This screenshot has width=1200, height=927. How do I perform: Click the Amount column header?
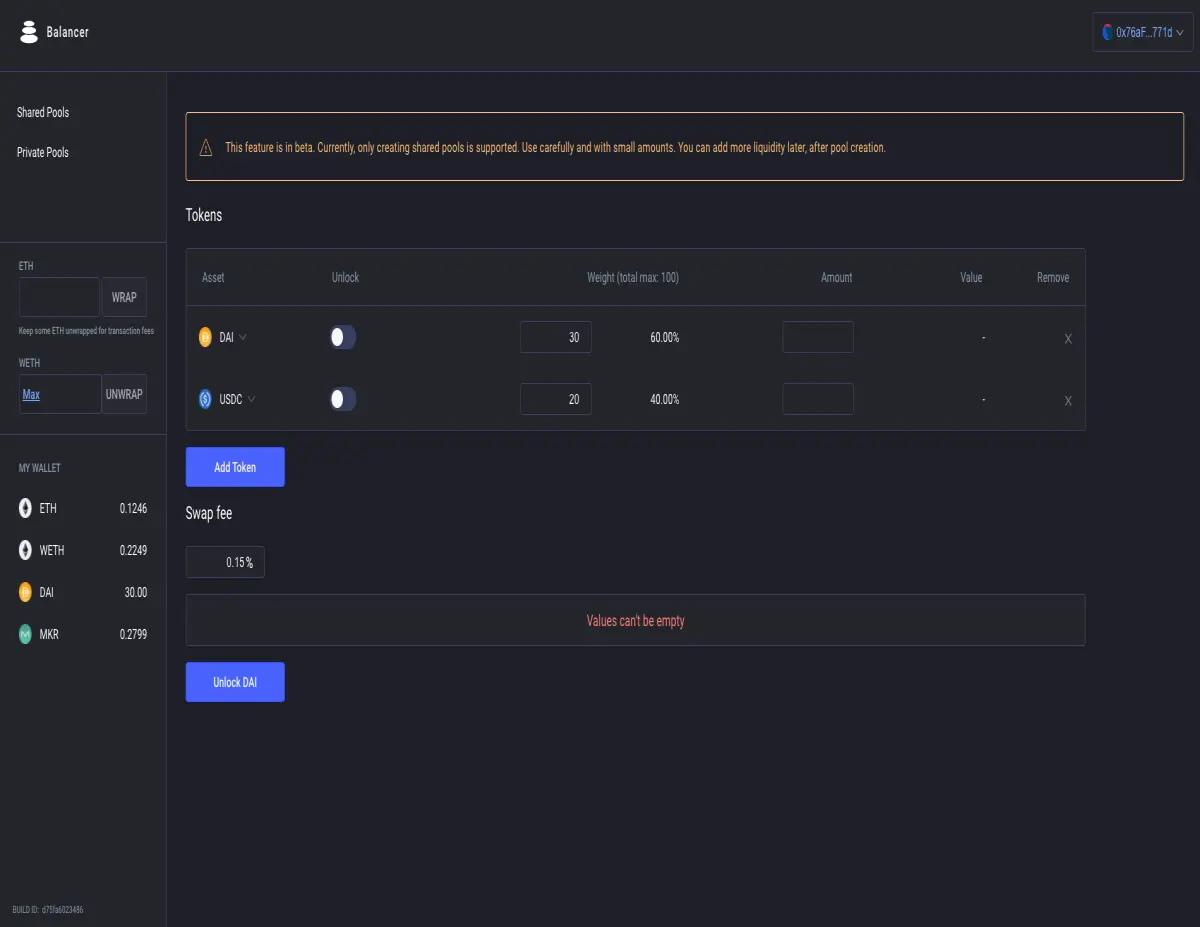click(x=836, y=277)
